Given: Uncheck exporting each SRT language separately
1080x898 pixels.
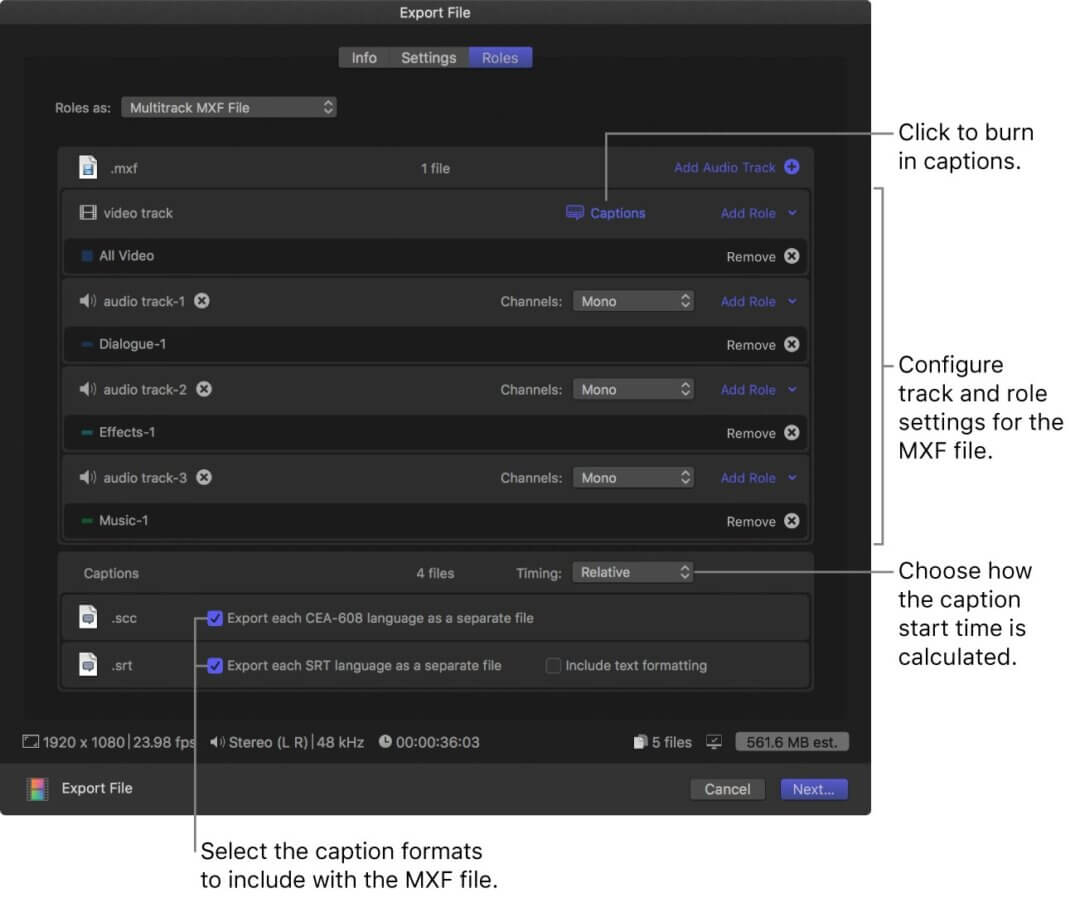Looking at the screenshot, I should 215,665.
